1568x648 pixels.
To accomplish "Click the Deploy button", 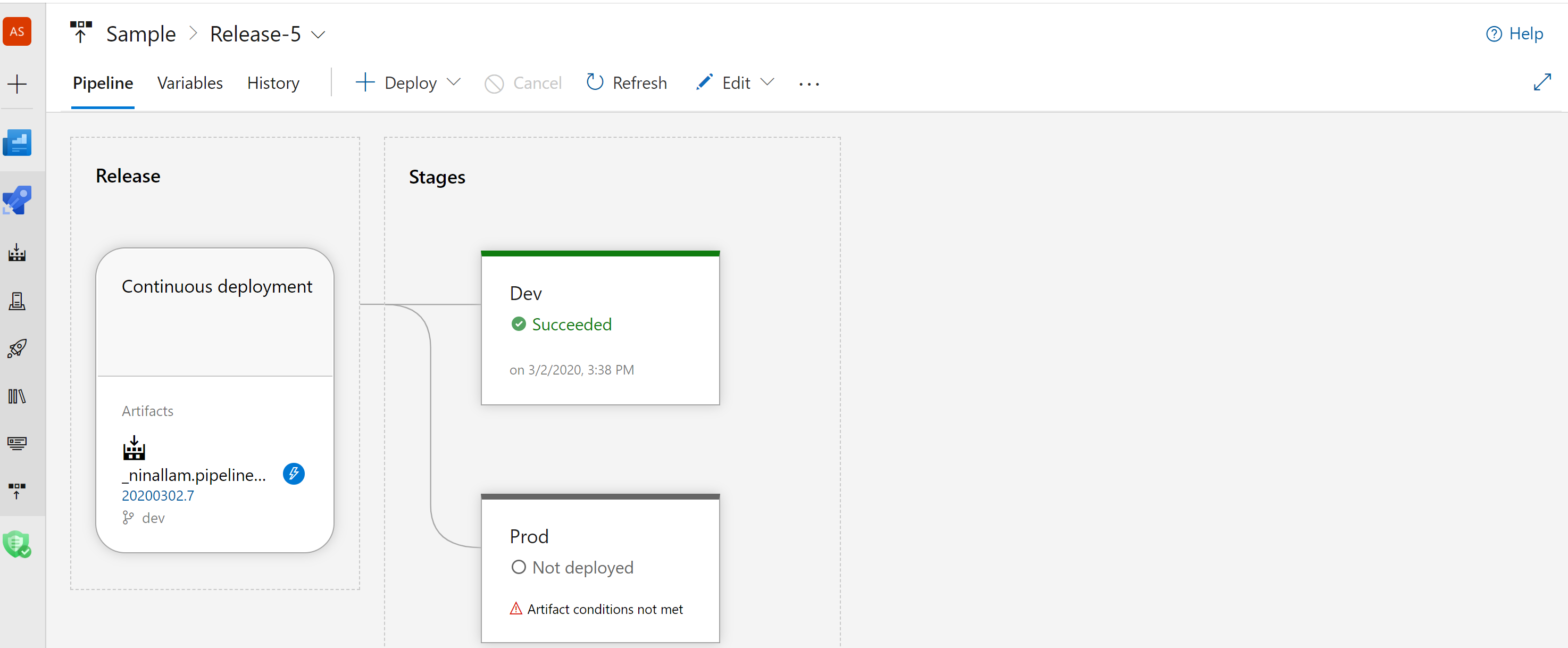I will (410, 83).
